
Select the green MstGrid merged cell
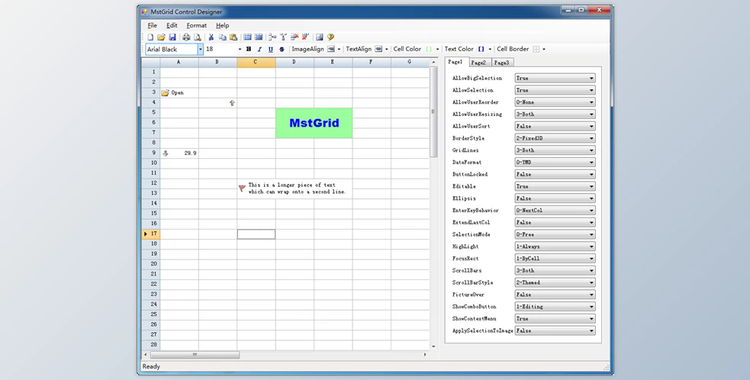[x=314, y=123]
